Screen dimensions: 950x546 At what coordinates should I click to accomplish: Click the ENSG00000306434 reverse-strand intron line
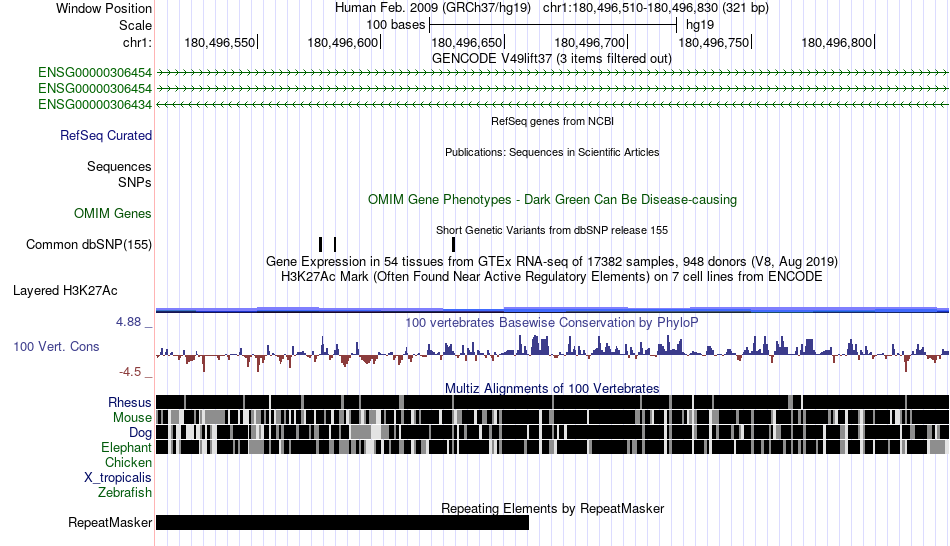pyautogui.click(x=553, y=104)
